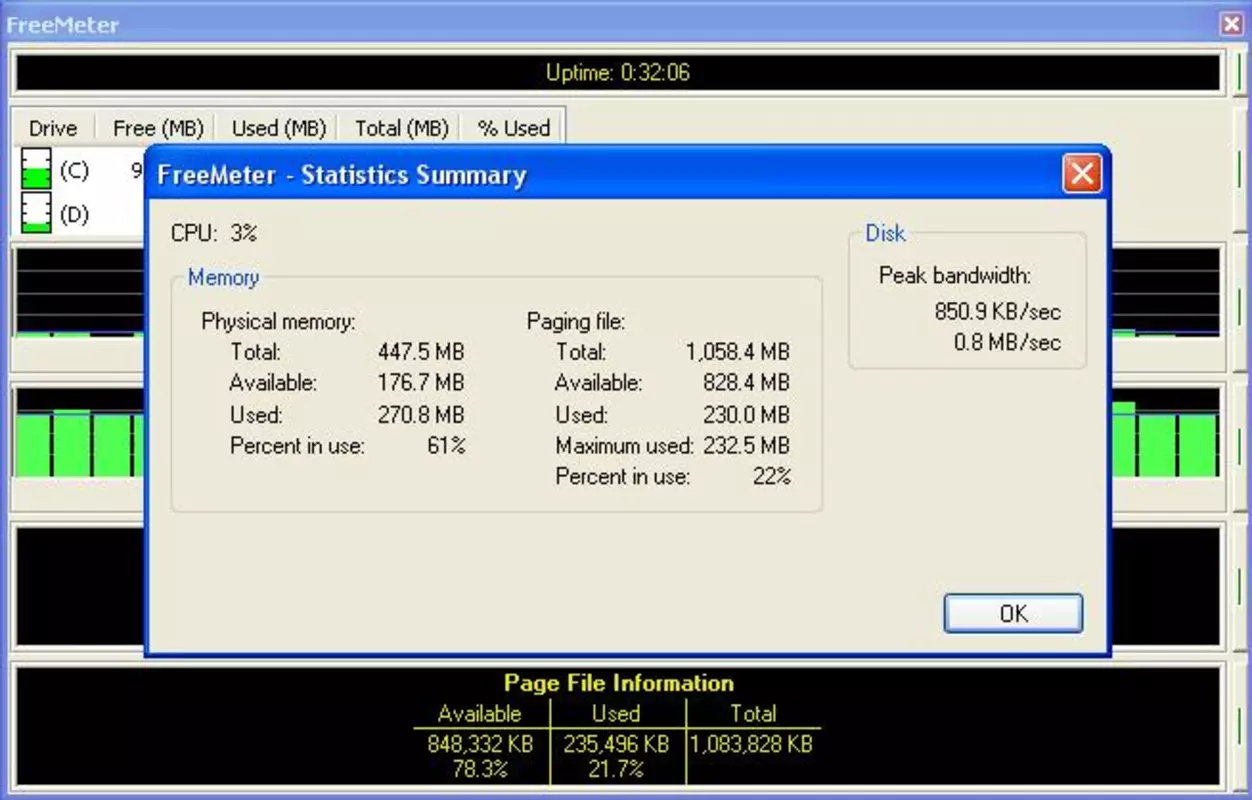Click paging file 22% in use
Image resolution: width=1252 pixels, height=800 pixels.
pos(771,477)
